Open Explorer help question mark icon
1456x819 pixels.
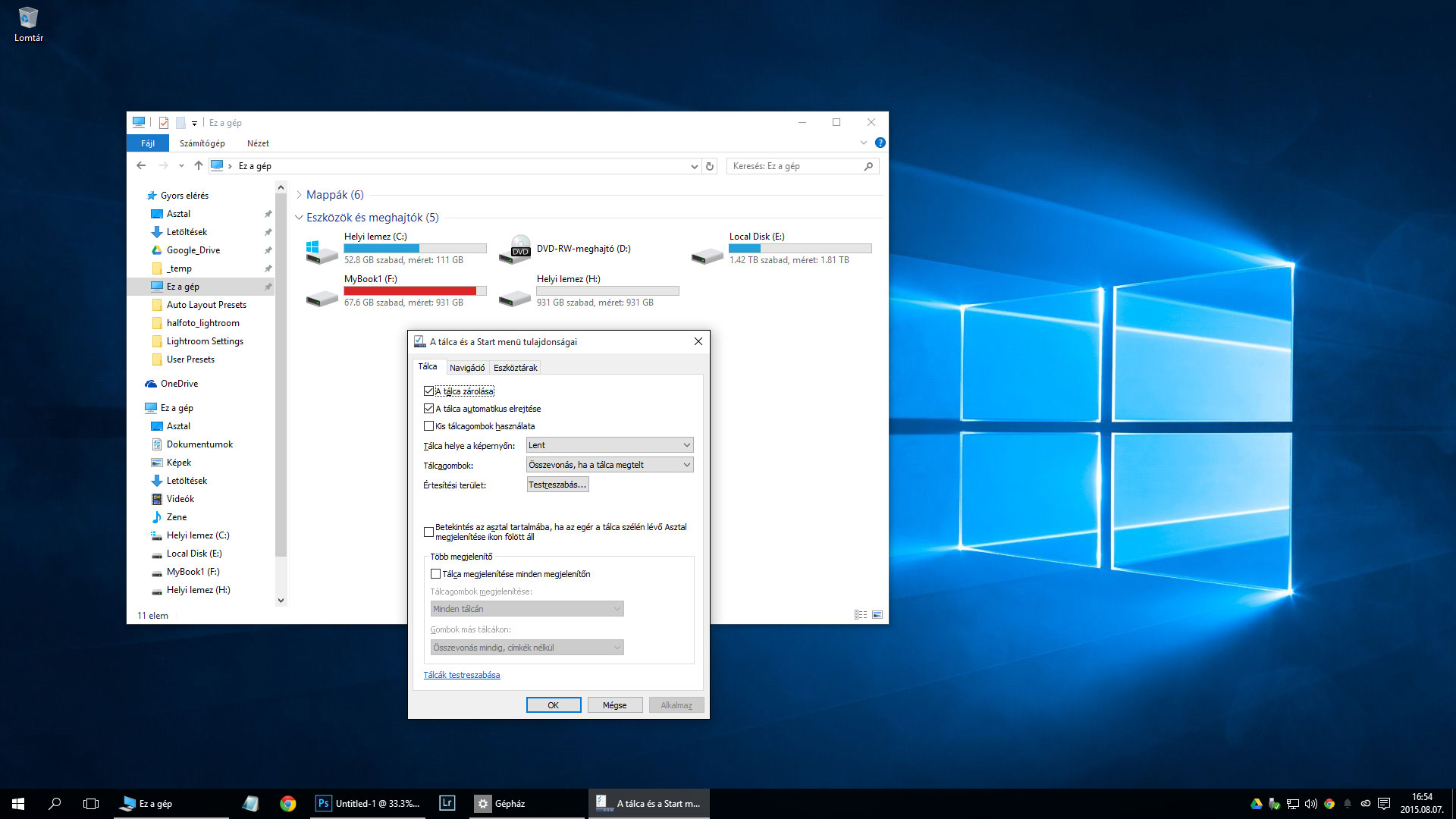880,143
